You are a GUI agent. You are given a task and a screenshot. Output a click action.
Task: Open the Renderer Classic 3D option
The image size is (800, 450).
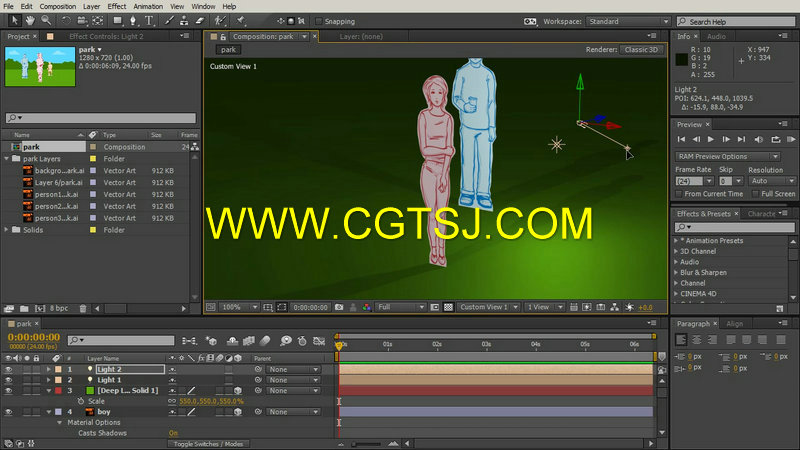point(641,49)
